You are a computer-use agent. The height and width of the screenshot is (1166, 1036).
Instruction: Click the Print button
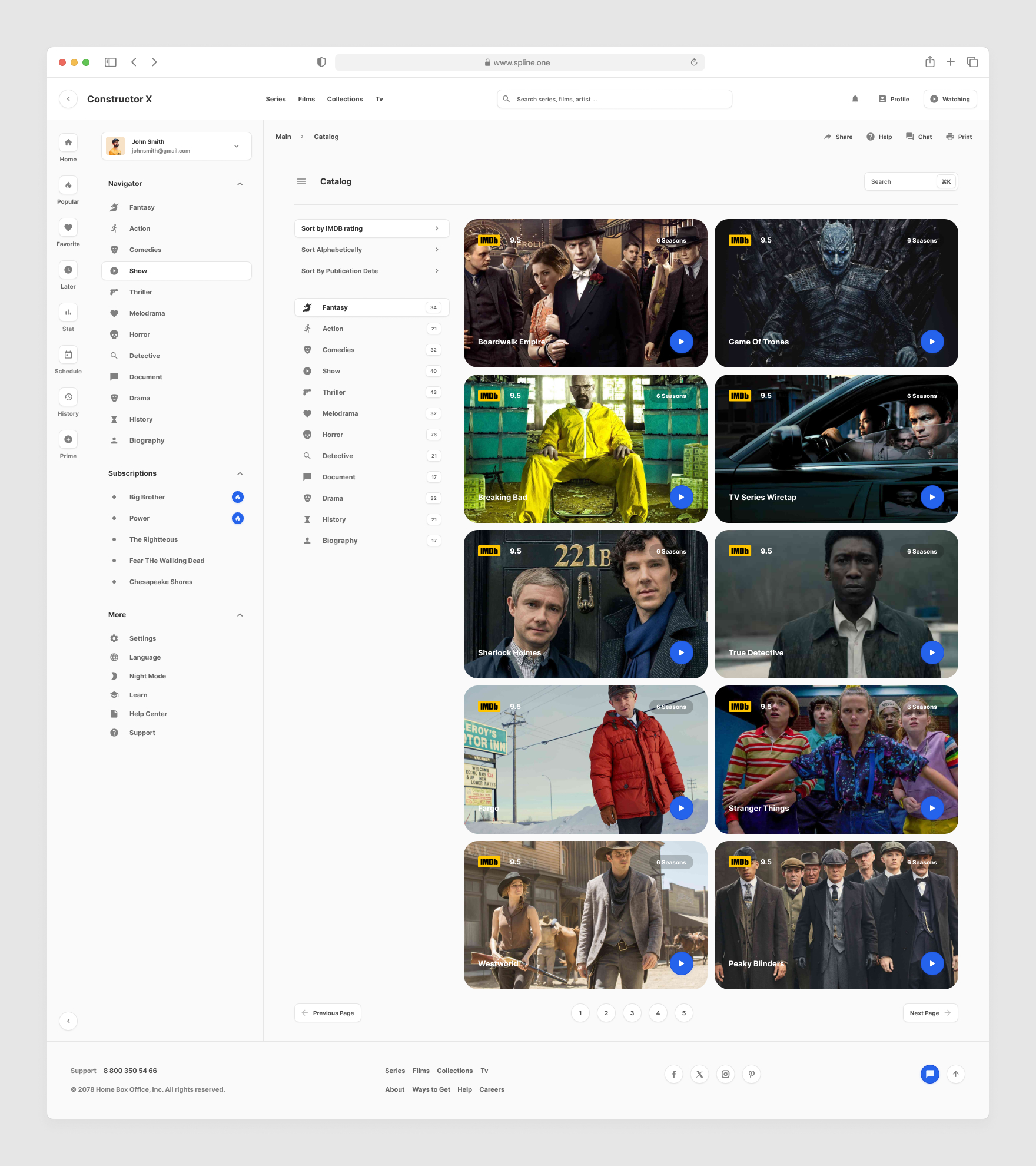click(x=959, y=137)
